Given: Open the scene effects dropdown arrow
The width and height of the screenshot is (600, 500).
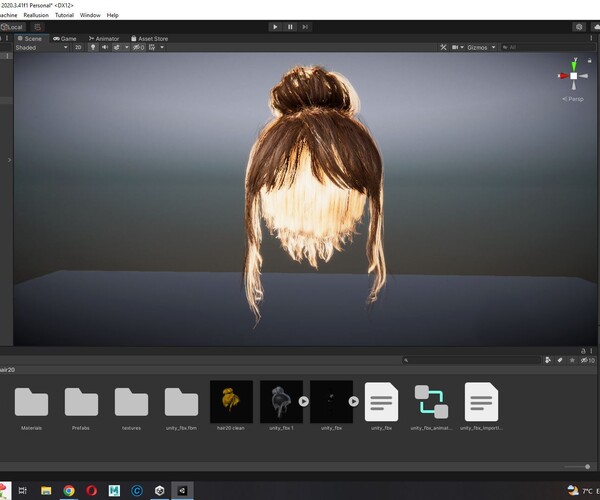Looking at the screenshot, I should (126, 47).
